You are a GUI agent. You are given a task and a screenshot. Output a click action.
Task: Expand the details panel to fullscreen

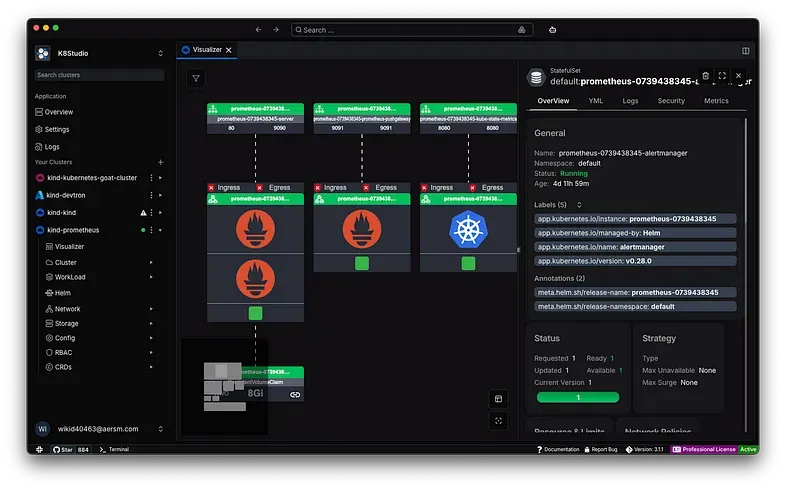point(722,75)
